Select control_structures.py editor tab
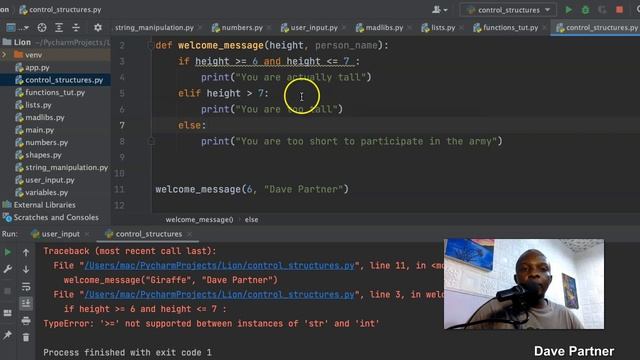This screenshot has width=640, height=360. pyautogui.click(x=597, y=28)
